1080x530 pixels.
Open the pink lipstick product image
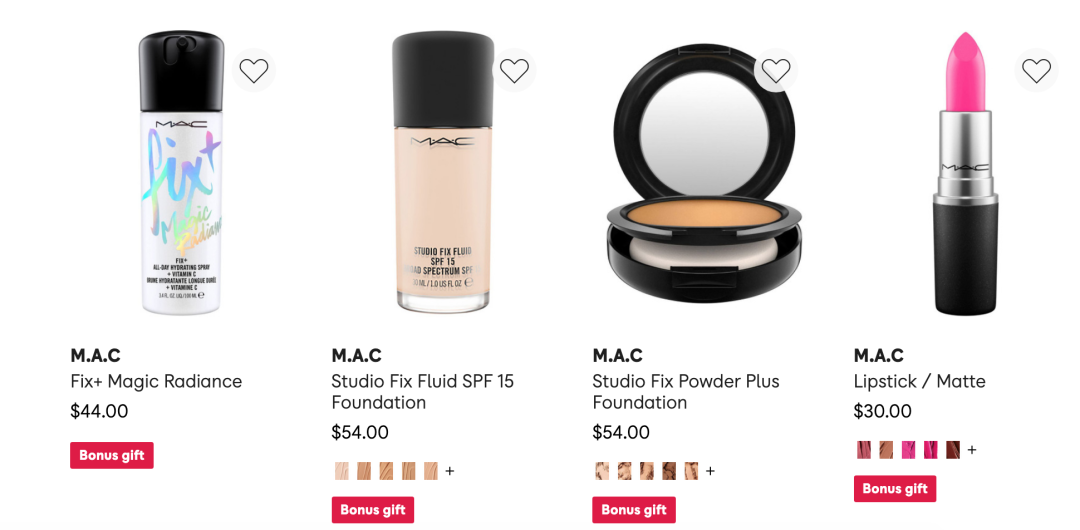tap(965, 172)
